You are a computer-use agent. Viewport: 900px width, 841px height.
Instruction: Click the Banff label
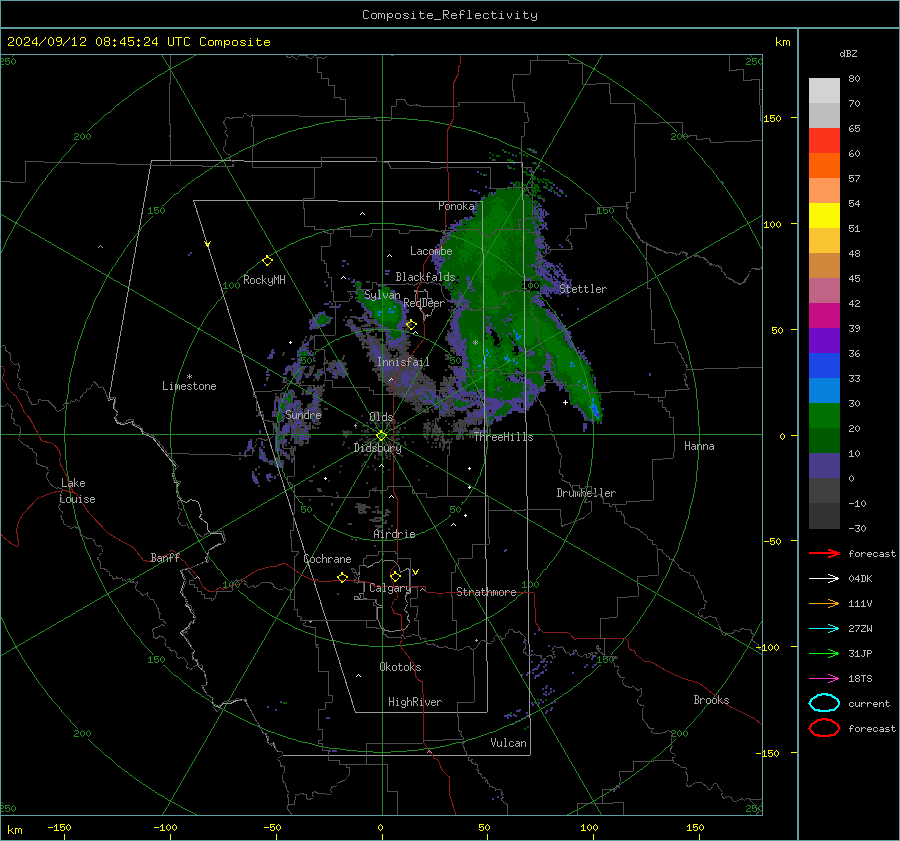pos(165,557)
